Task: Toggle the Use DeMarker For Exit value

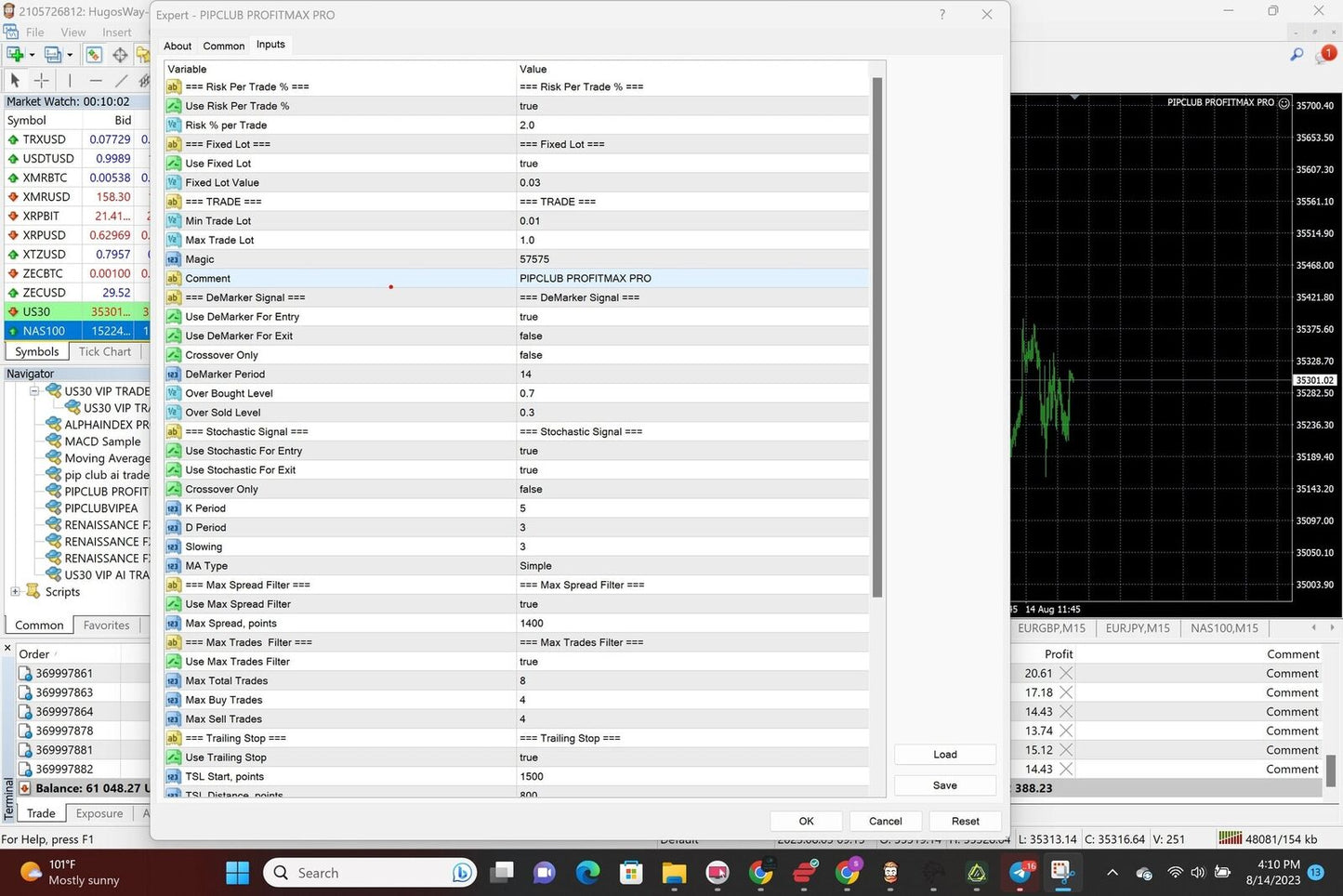Action: [x=531, y=336]
